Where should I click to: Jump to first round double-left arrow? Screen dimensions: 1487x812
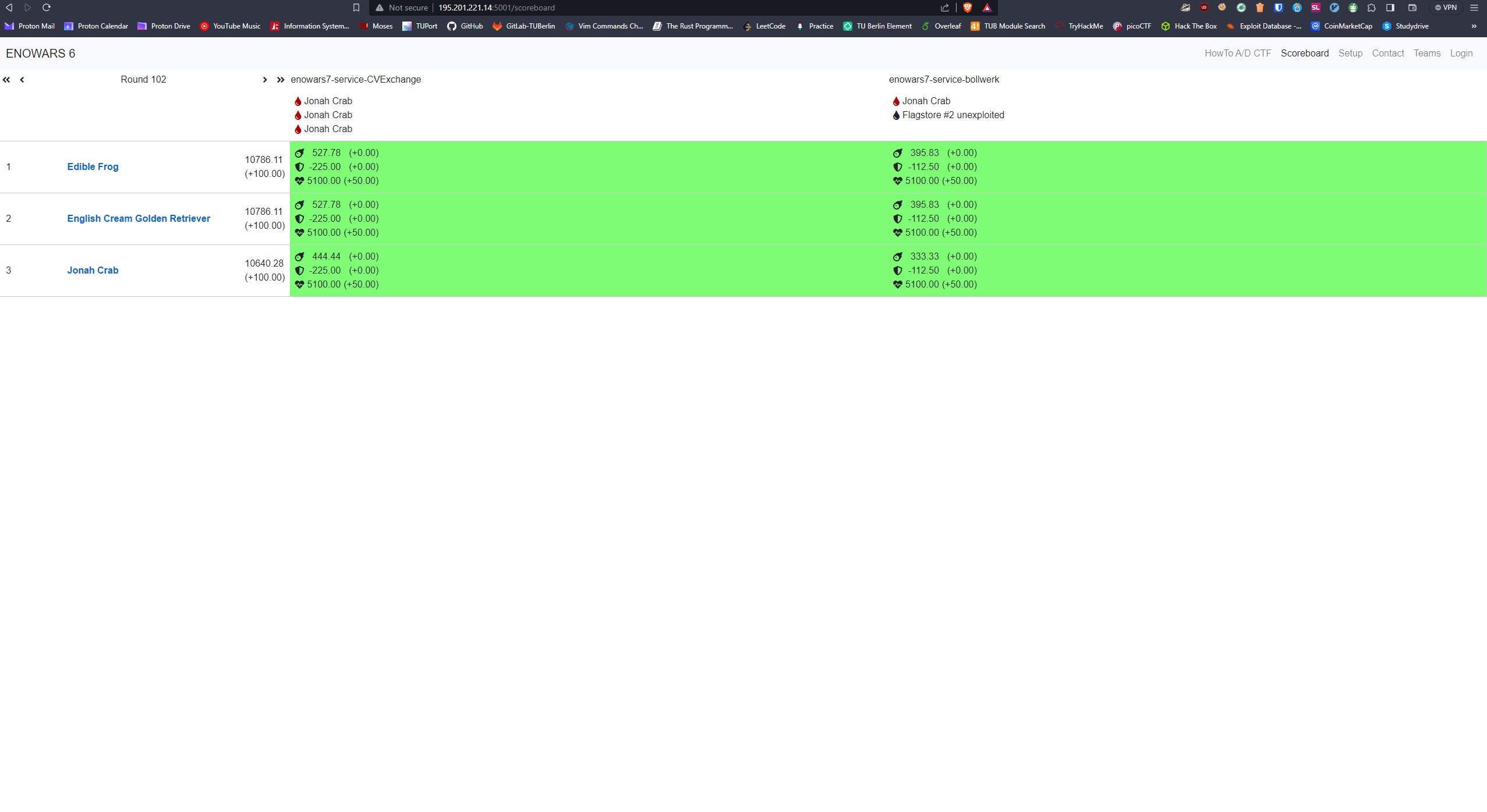pos(6,80)
